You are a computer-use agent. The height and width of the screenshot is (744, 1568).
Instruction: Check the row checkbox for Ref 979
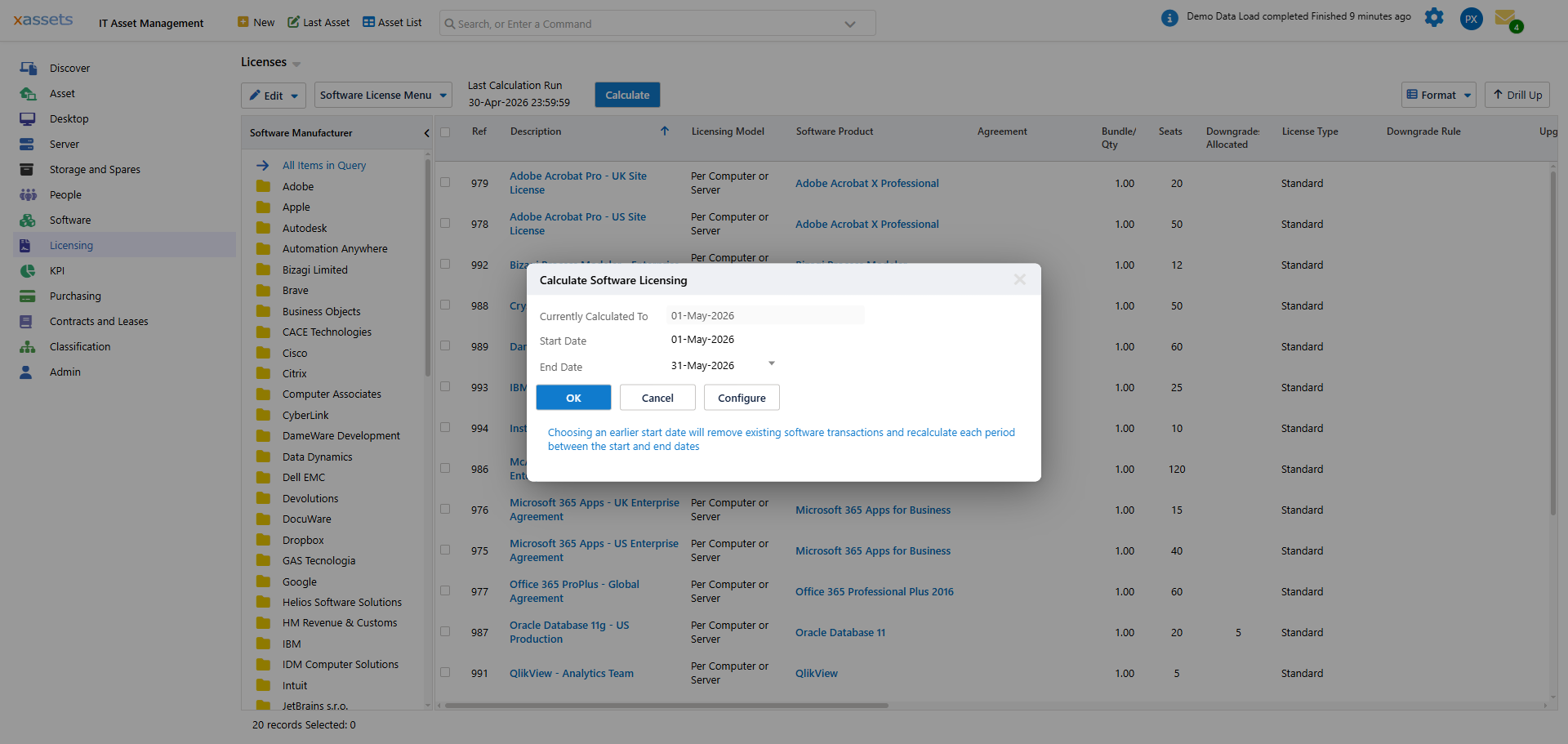pyautogui.click(x=445, y=182)
